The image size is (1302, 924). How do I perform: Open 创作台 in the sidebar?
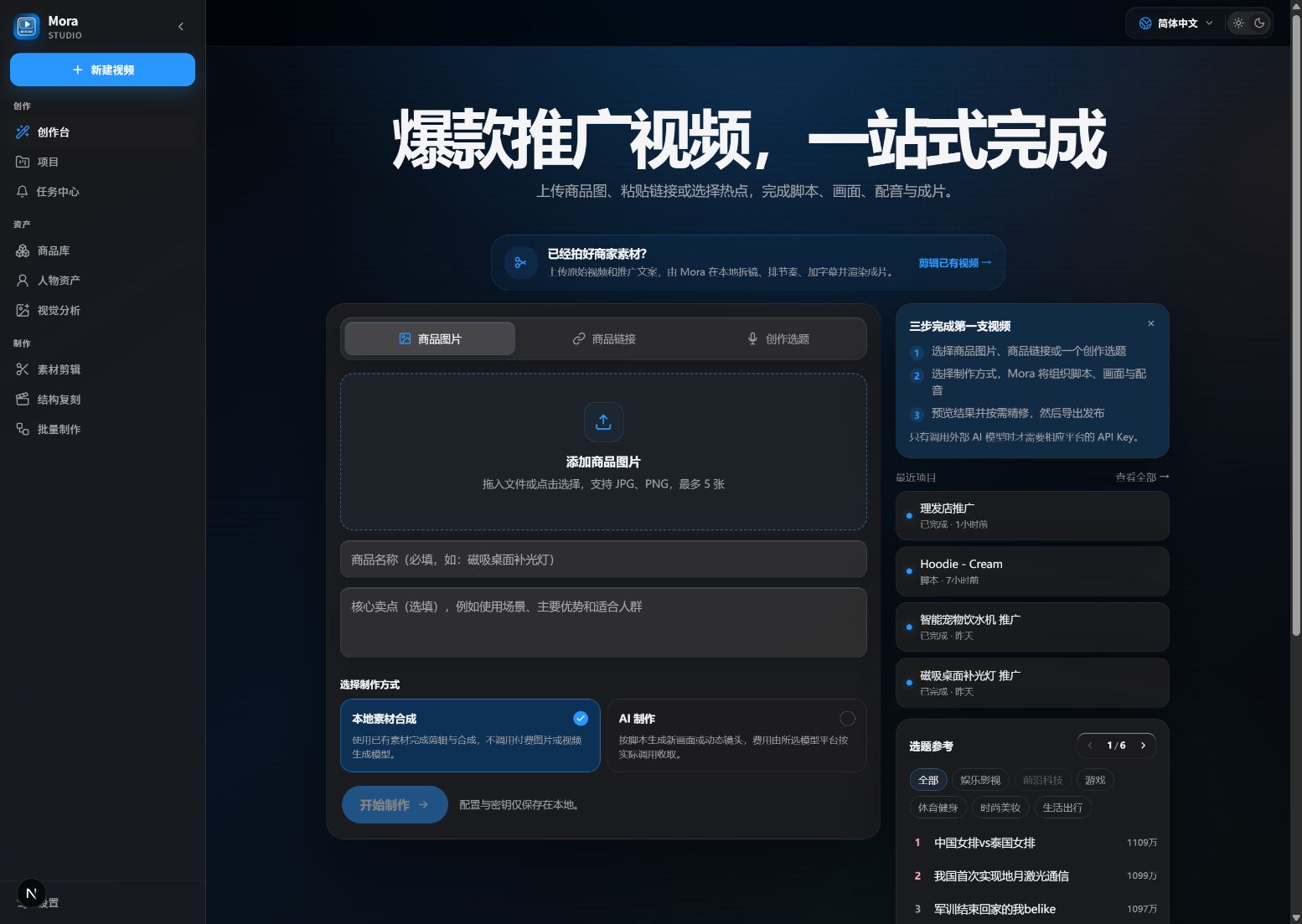pos(102,132)
